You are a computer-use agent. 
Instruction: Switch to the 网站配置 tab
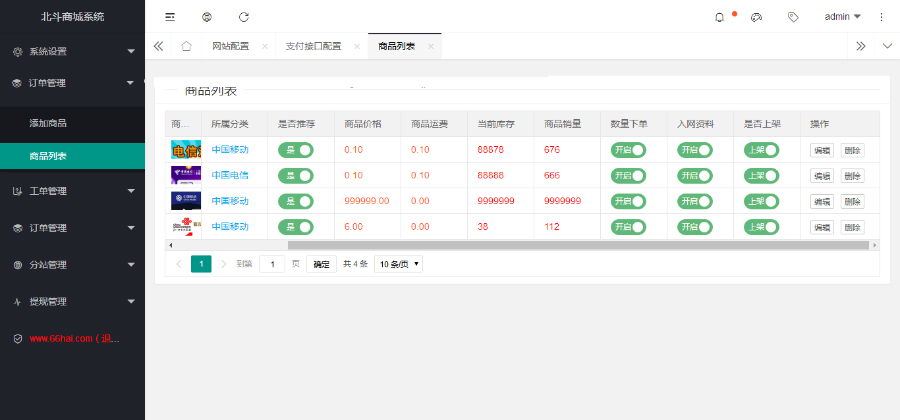coord(230,46)
